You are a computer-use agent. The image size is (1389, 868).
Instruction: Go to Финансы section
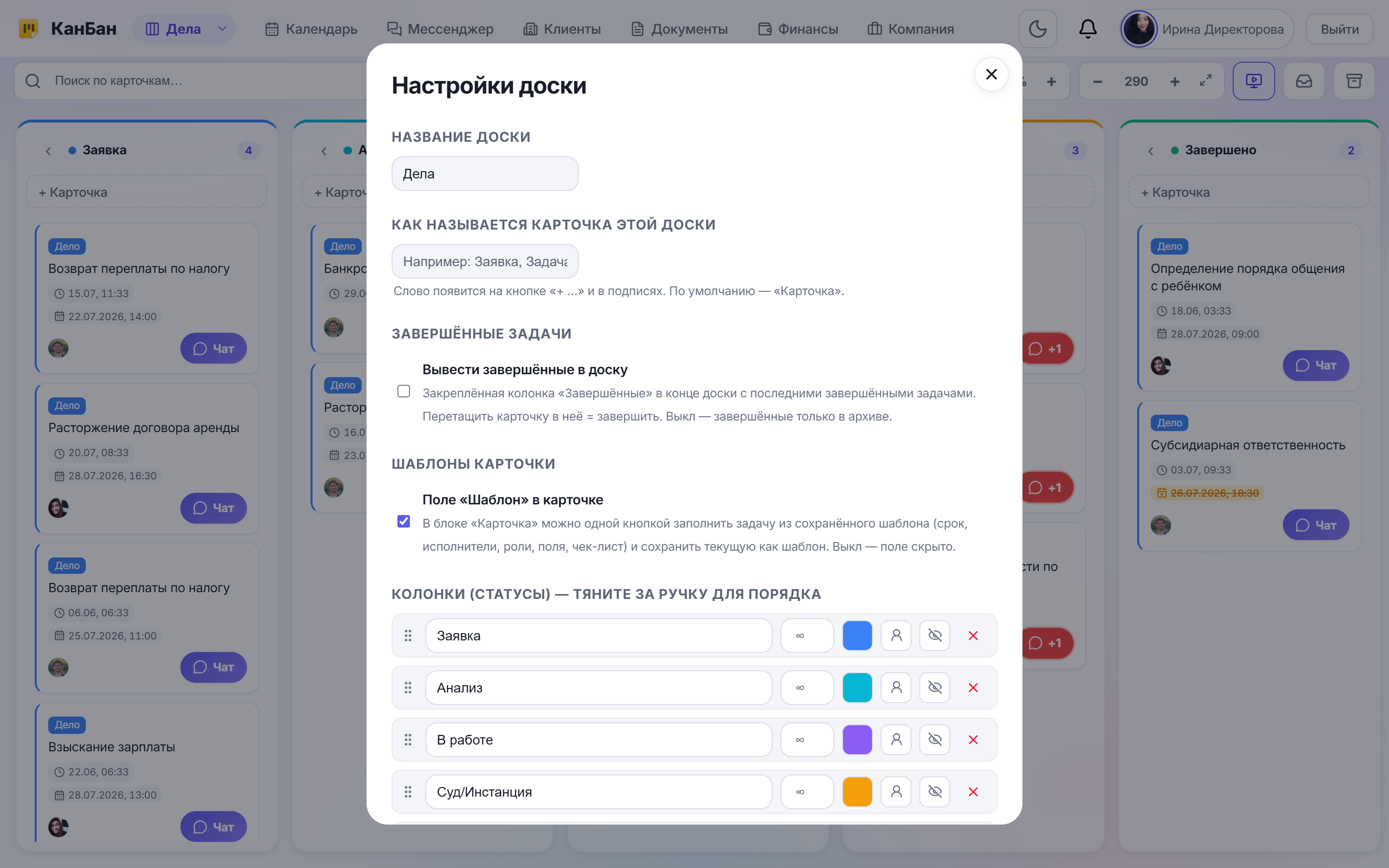pyautogui.click(x=798, y=29)
